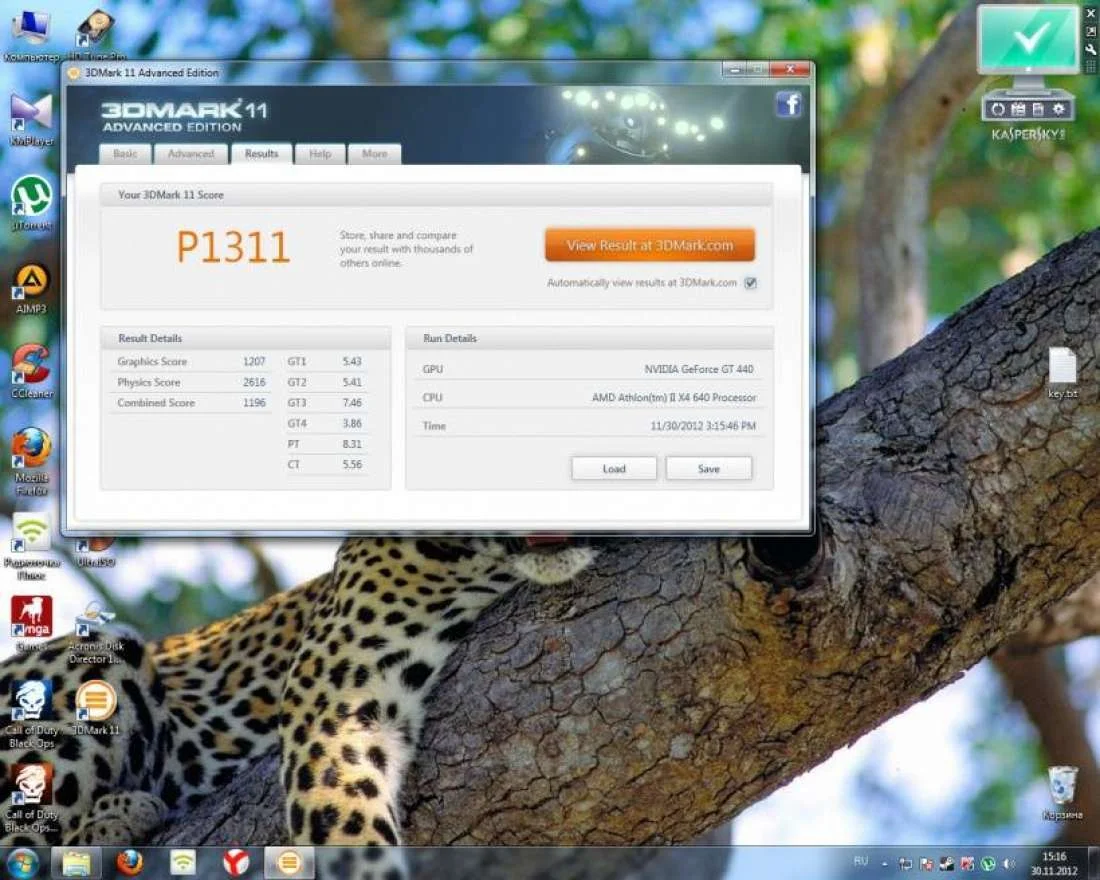Open the 3DMark 11 desktop shortcut

(x=96, y=707)
